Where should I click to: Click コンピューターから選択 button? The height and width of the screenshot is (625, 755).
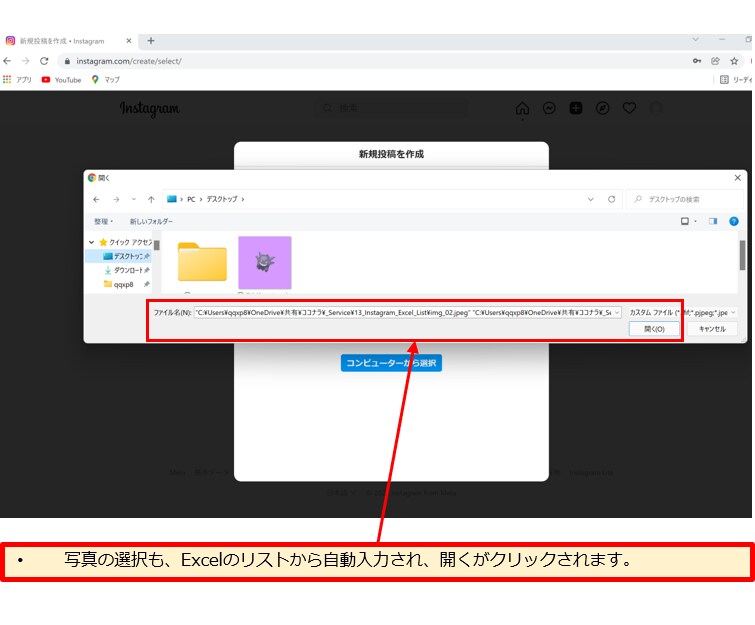tap(391, 363)
